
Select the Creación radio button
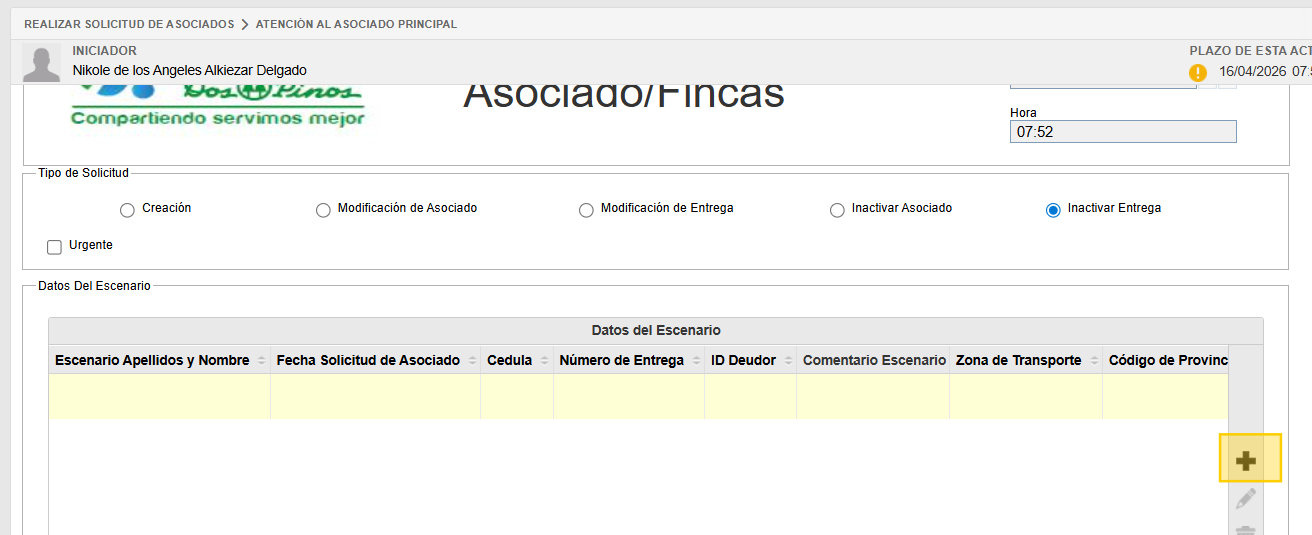click(127, 210)
